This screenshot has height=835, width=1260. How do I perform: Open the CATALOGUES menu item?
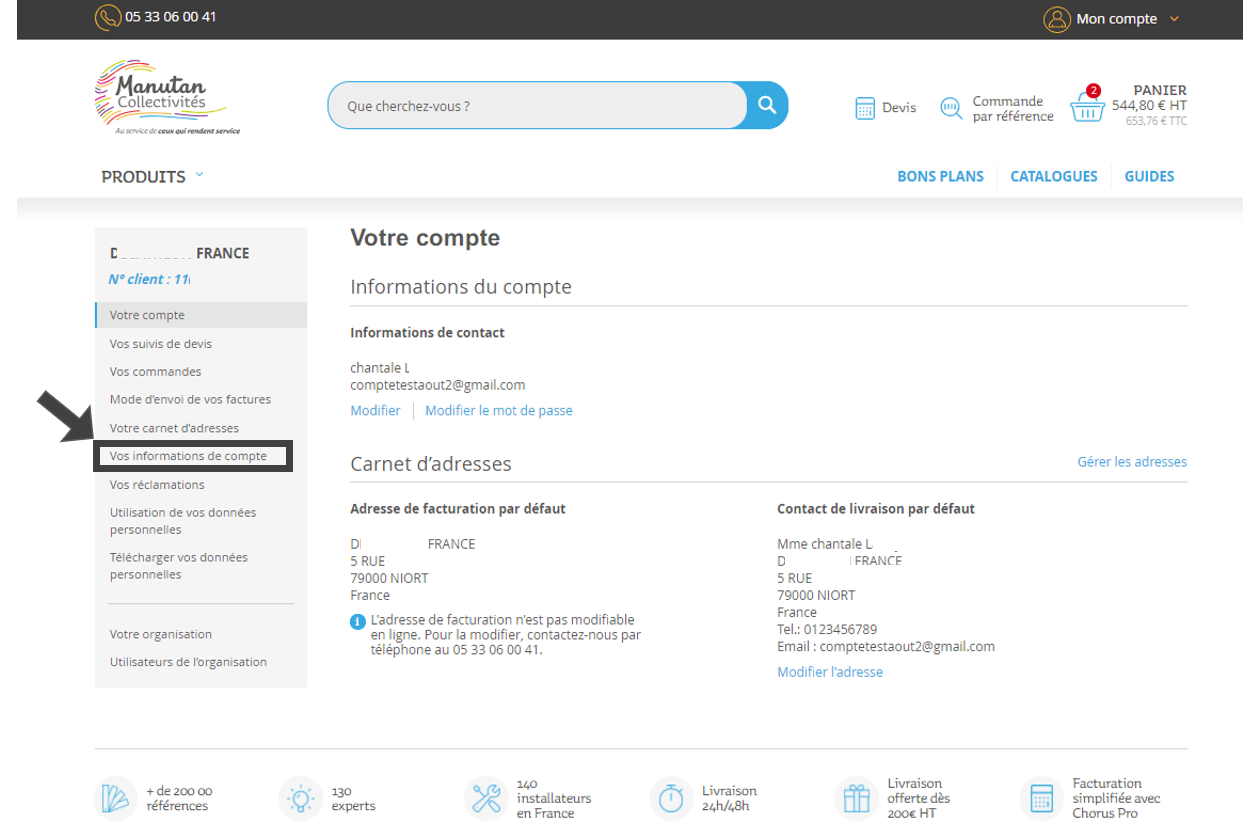(x=1053, y=176)
